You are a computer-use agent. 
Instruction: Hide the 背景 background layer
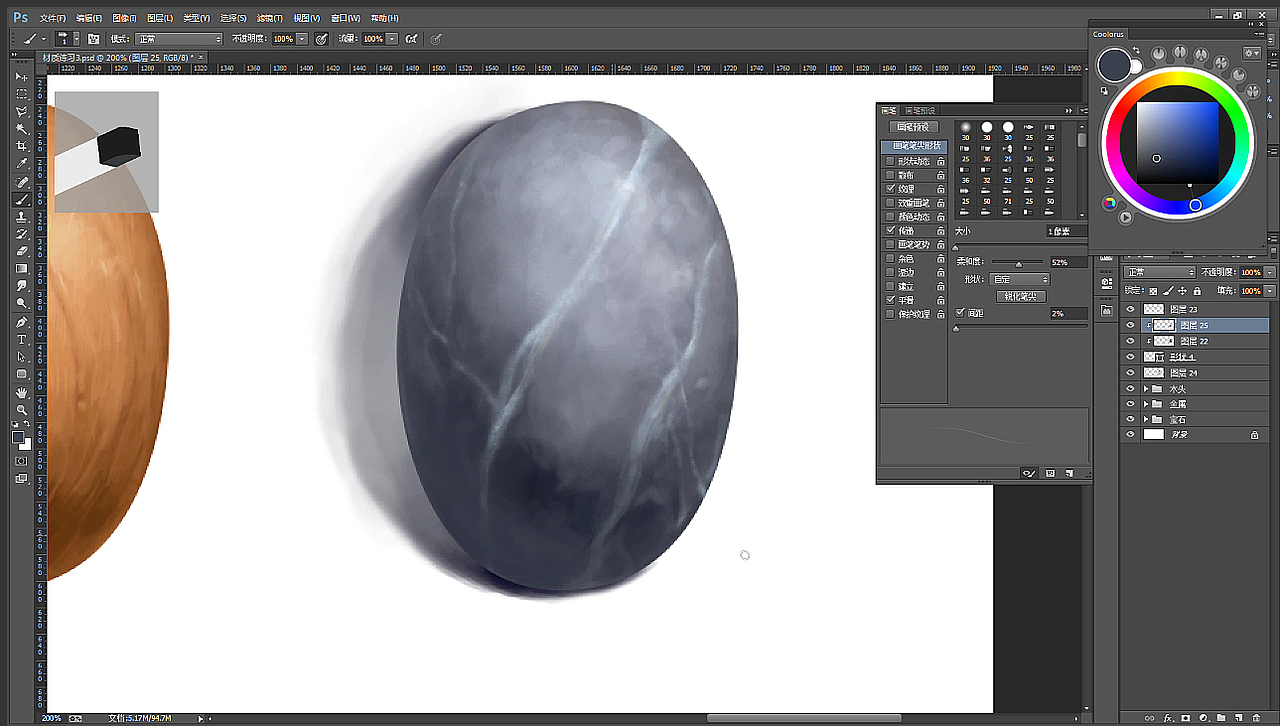coord(1130,435)
